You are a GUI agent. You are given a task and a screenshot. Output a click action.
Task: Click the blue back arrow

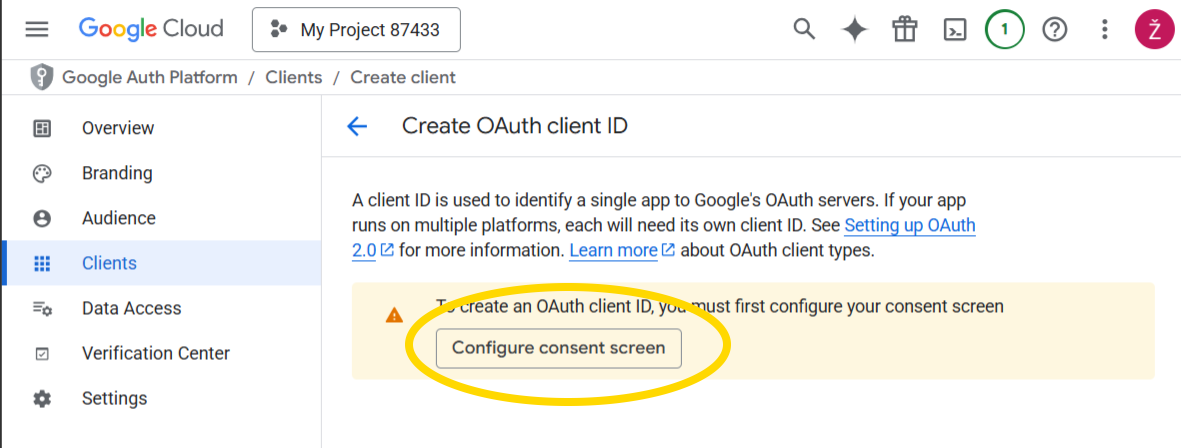(x=357, y=126)
